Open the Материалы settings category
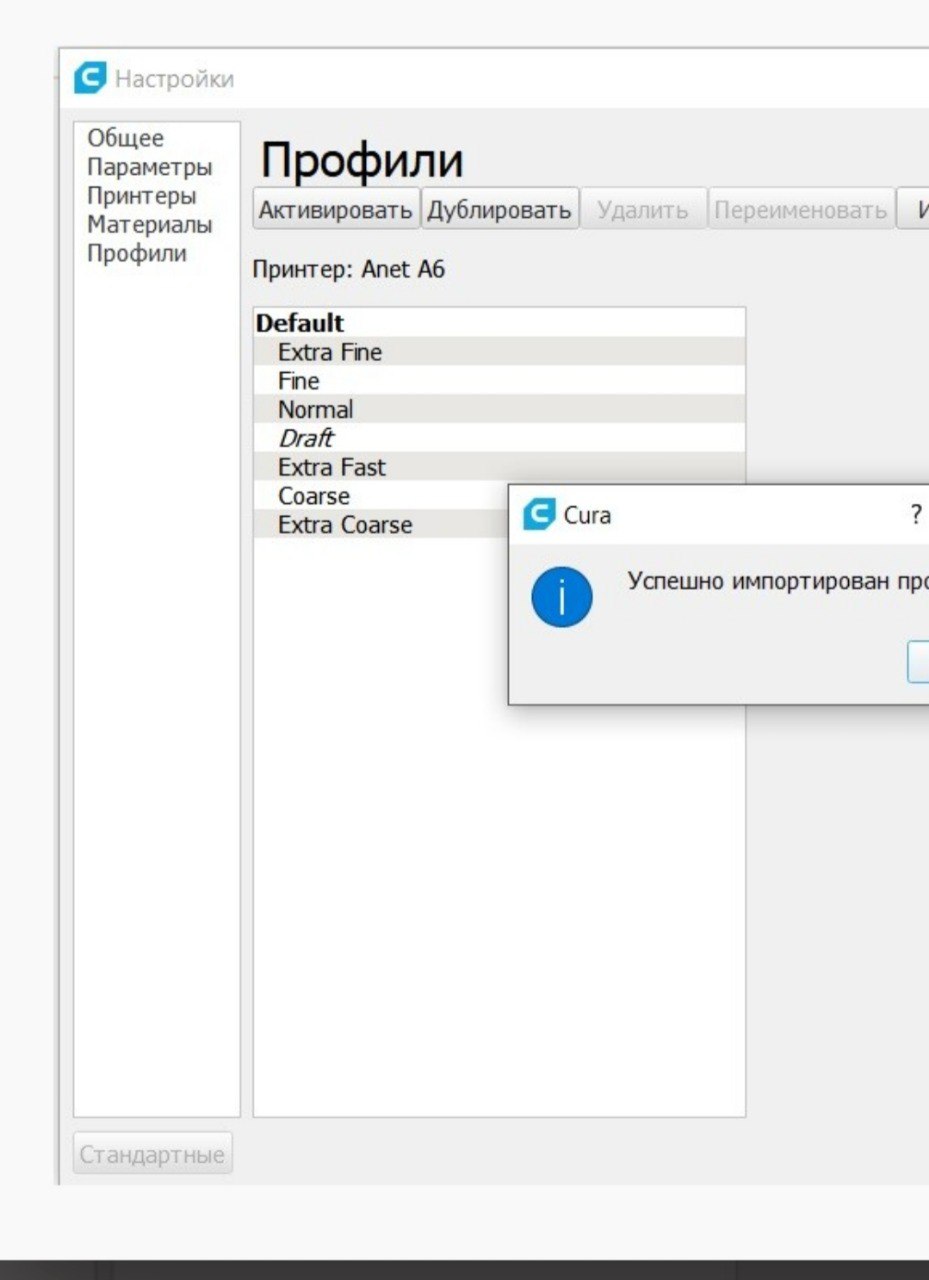929x1280 pixels. 150,225
